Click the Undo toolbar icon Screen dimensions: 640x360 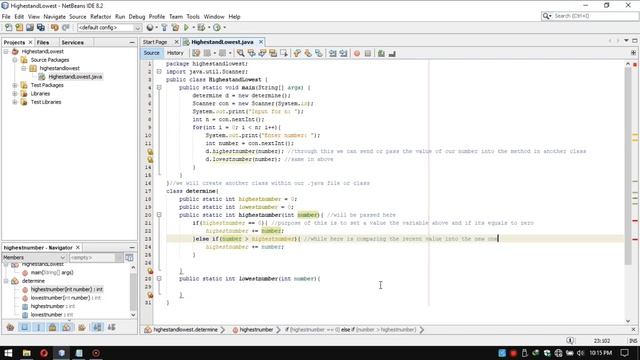pyautogui.click(x=54, y=27)
